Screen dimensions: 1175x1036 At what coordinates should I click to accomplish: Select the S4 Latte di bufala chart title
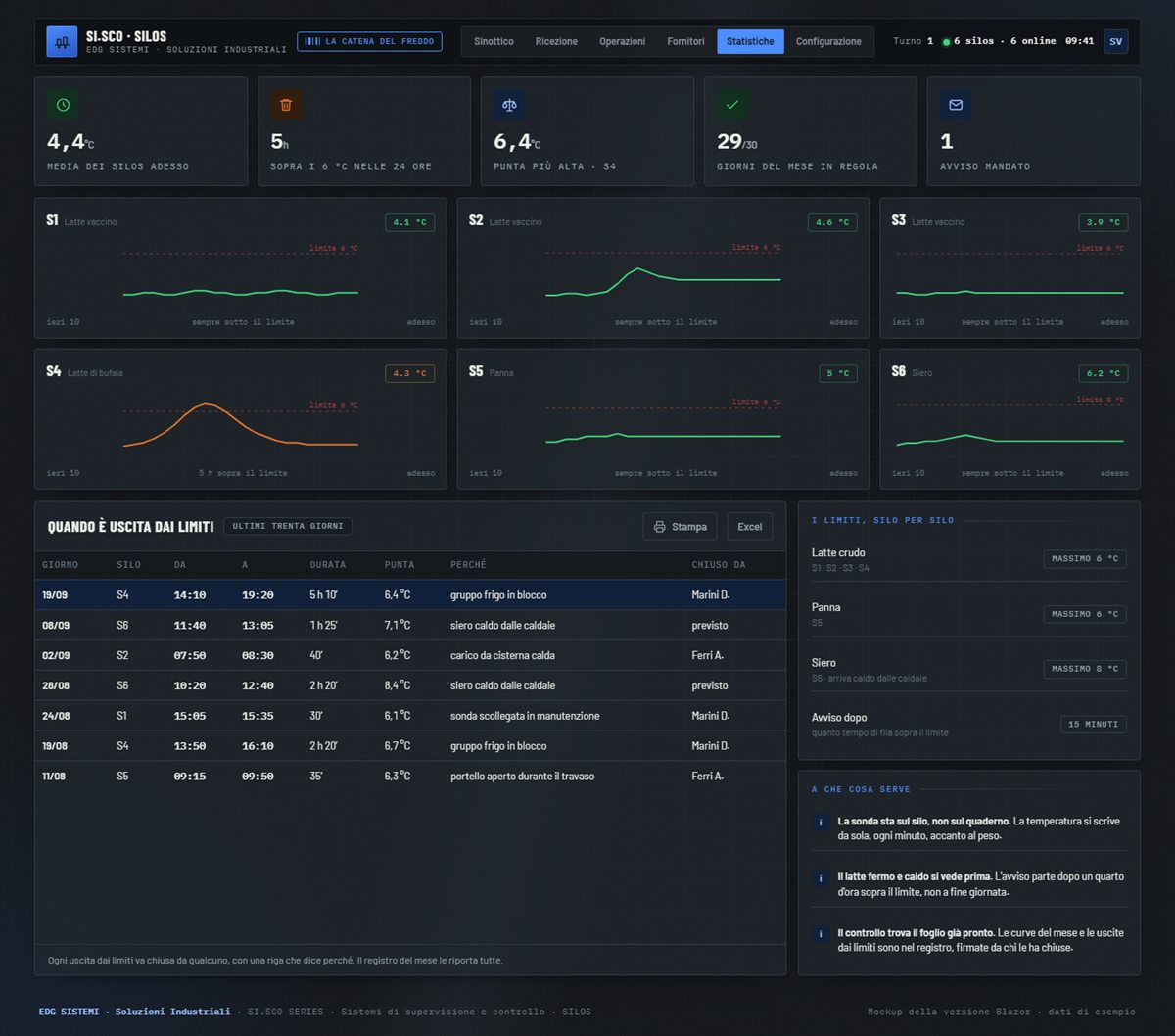(x=84, y=372)
